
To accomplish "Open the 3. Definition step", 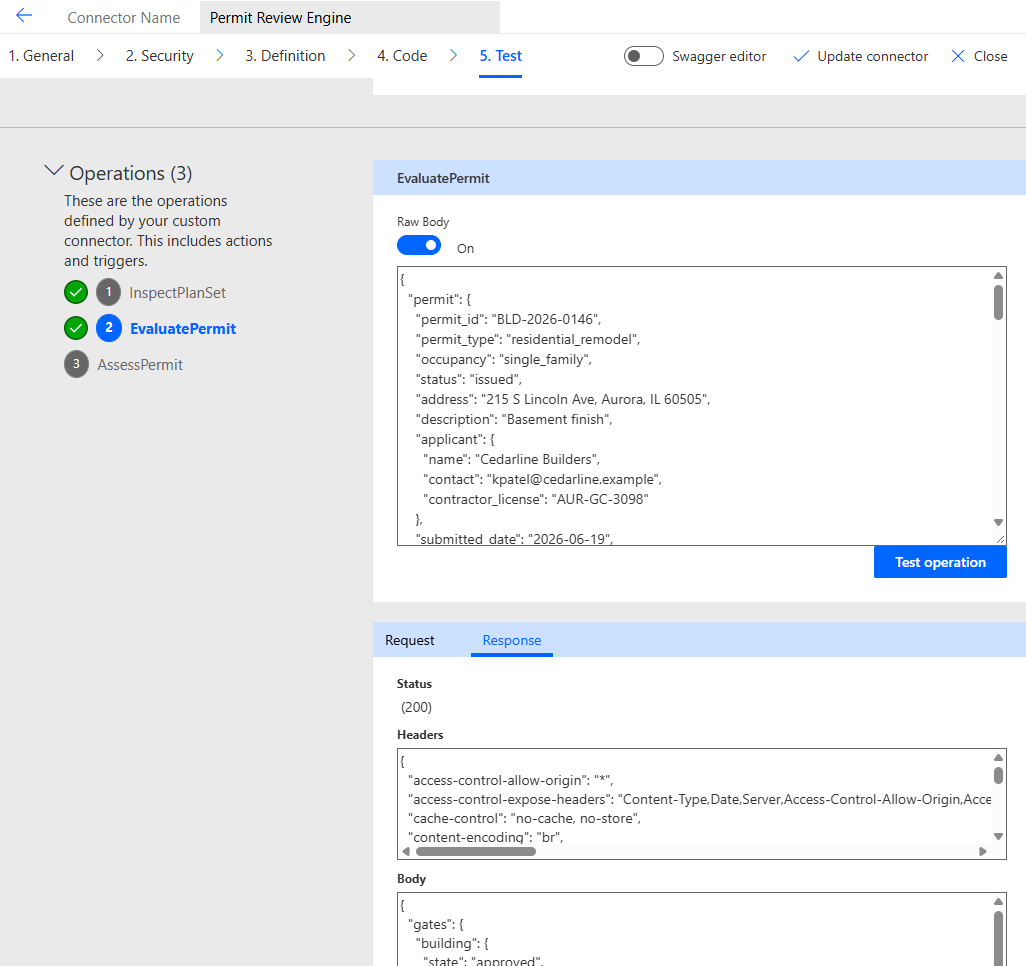I will [x=285, y=56].
